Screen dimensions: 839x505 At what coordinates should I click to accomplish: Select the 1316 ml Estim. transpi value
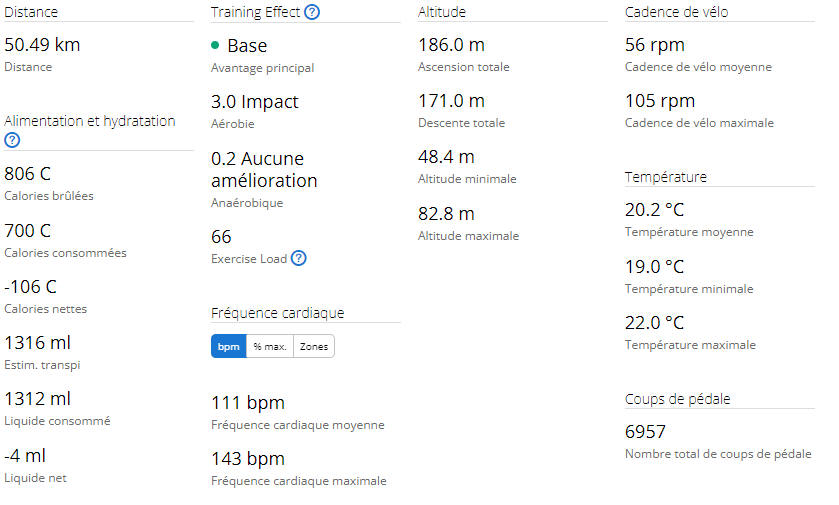click(x=37, y=342)
